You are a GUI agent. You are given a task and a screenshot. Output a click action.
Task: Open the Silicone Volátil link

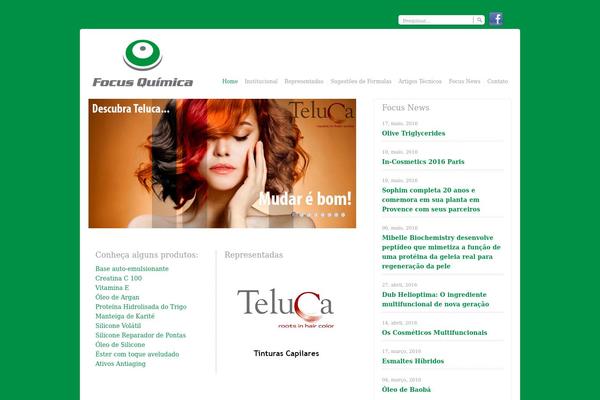118,326
